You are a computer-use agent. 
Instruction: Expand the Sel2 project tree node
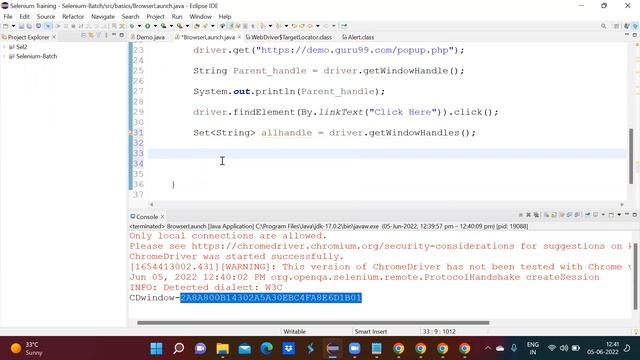click(x=4, y=47)
